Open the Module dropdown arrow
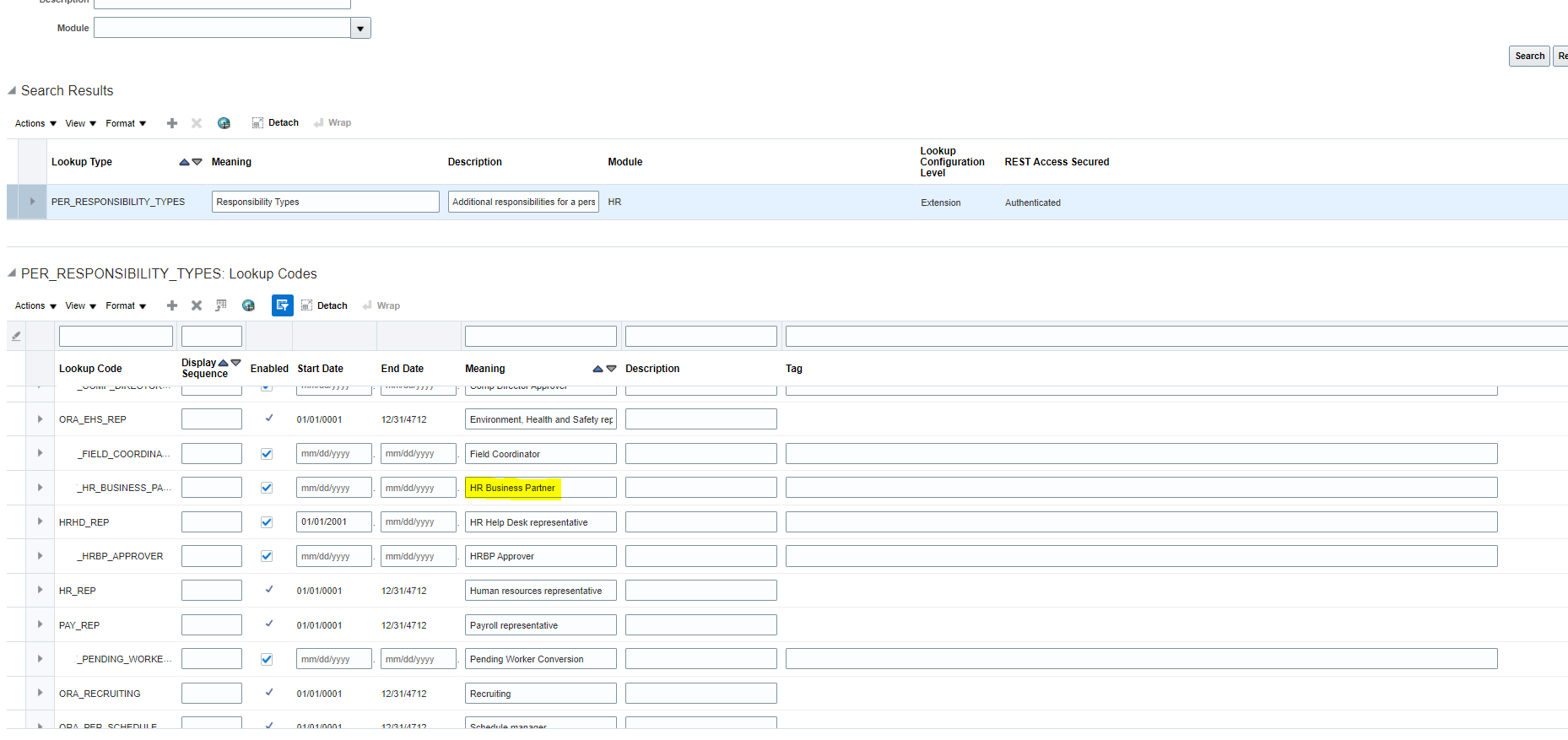Viewport: 1568px width, 740px height. point(360,29)
